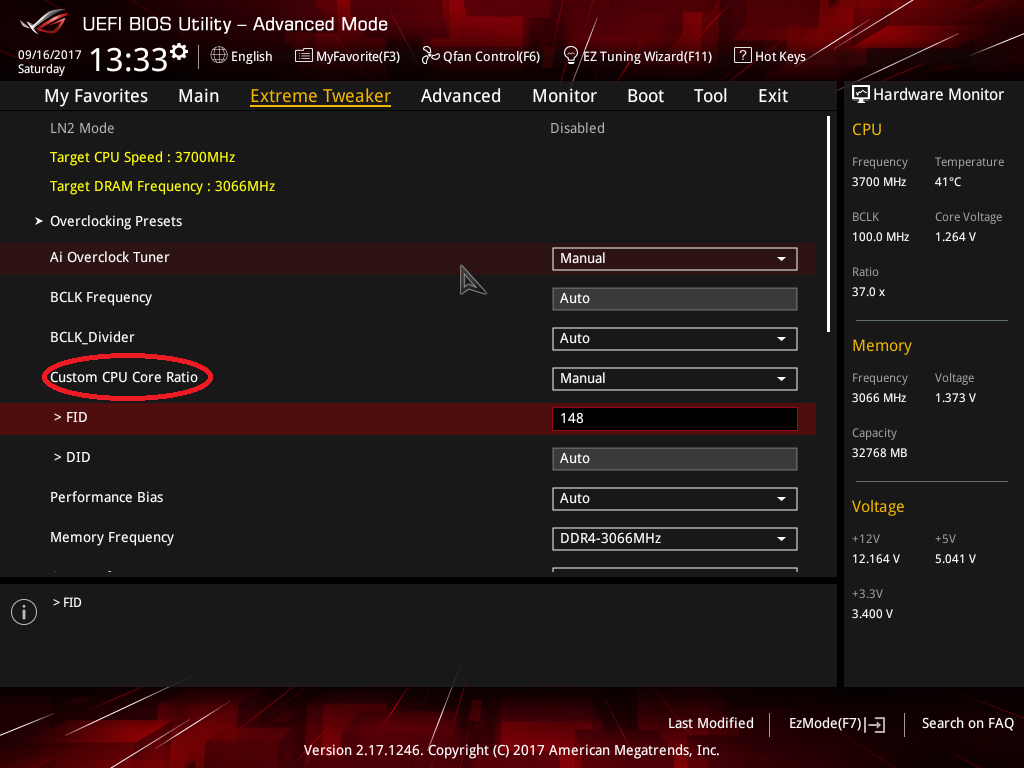Click the EzMode exit arrow icon
This screenshot has height=768, width=1024.
point(876,724)
